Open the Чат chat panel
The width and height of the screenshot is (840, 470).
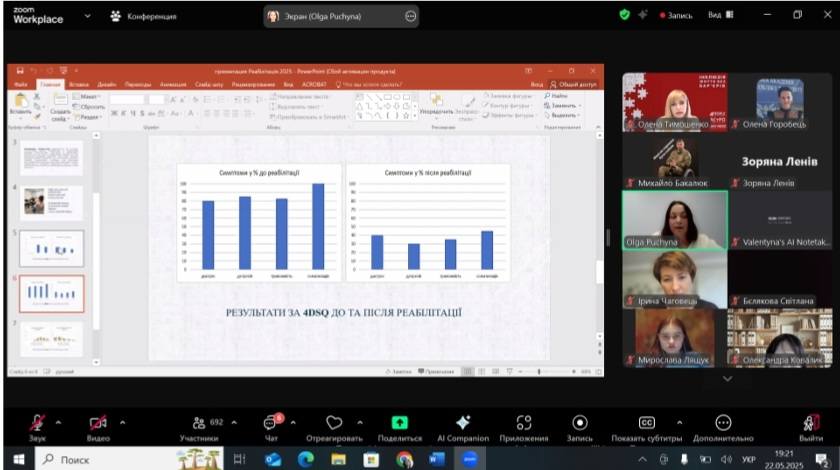(271, 422)
